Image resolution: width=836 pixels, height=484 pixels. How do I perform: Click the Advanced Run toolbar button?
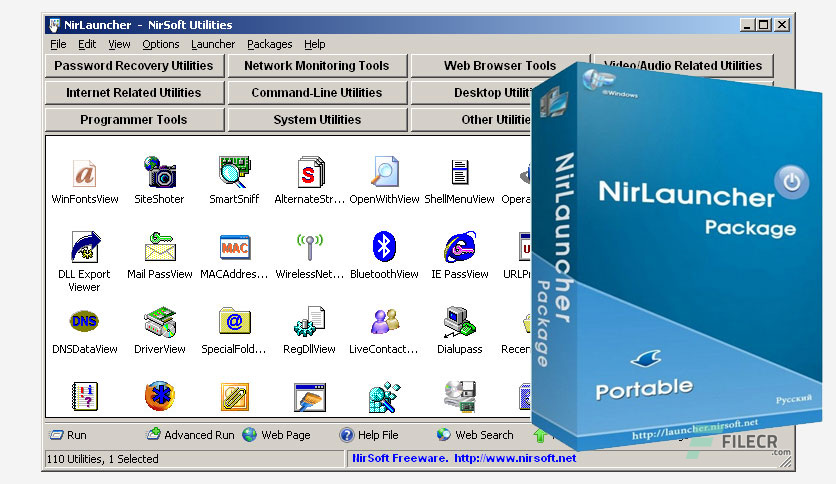190,435
